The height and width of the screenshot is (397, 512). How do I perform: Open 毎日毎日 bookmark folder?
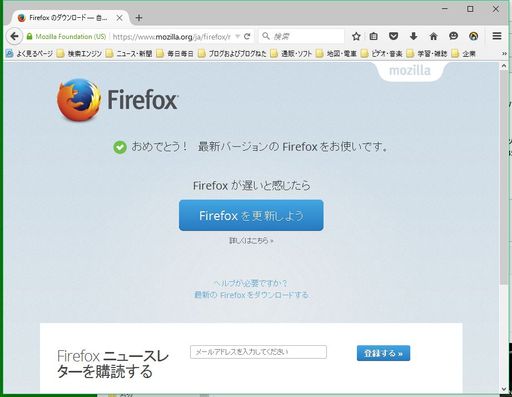coord(175,54)
